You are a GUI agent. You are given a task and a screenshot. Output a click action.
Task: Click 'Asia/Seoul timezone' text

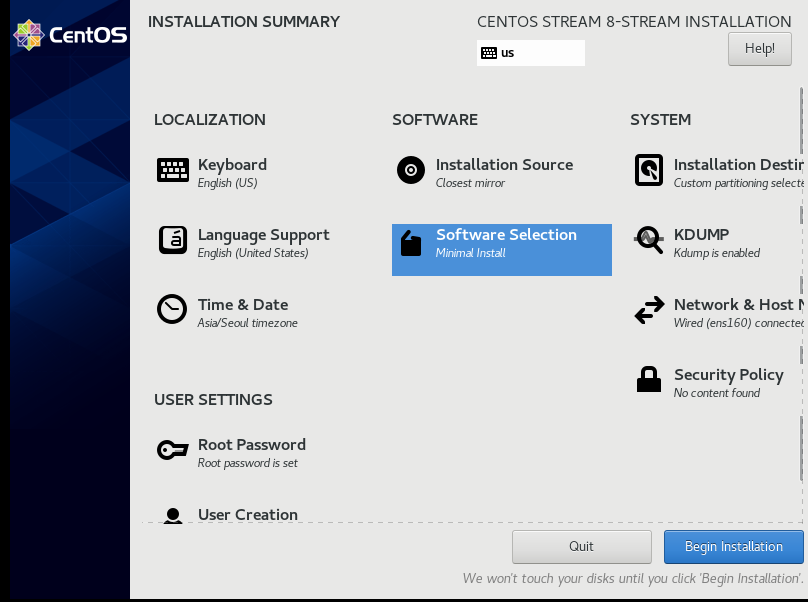point(247,323)
